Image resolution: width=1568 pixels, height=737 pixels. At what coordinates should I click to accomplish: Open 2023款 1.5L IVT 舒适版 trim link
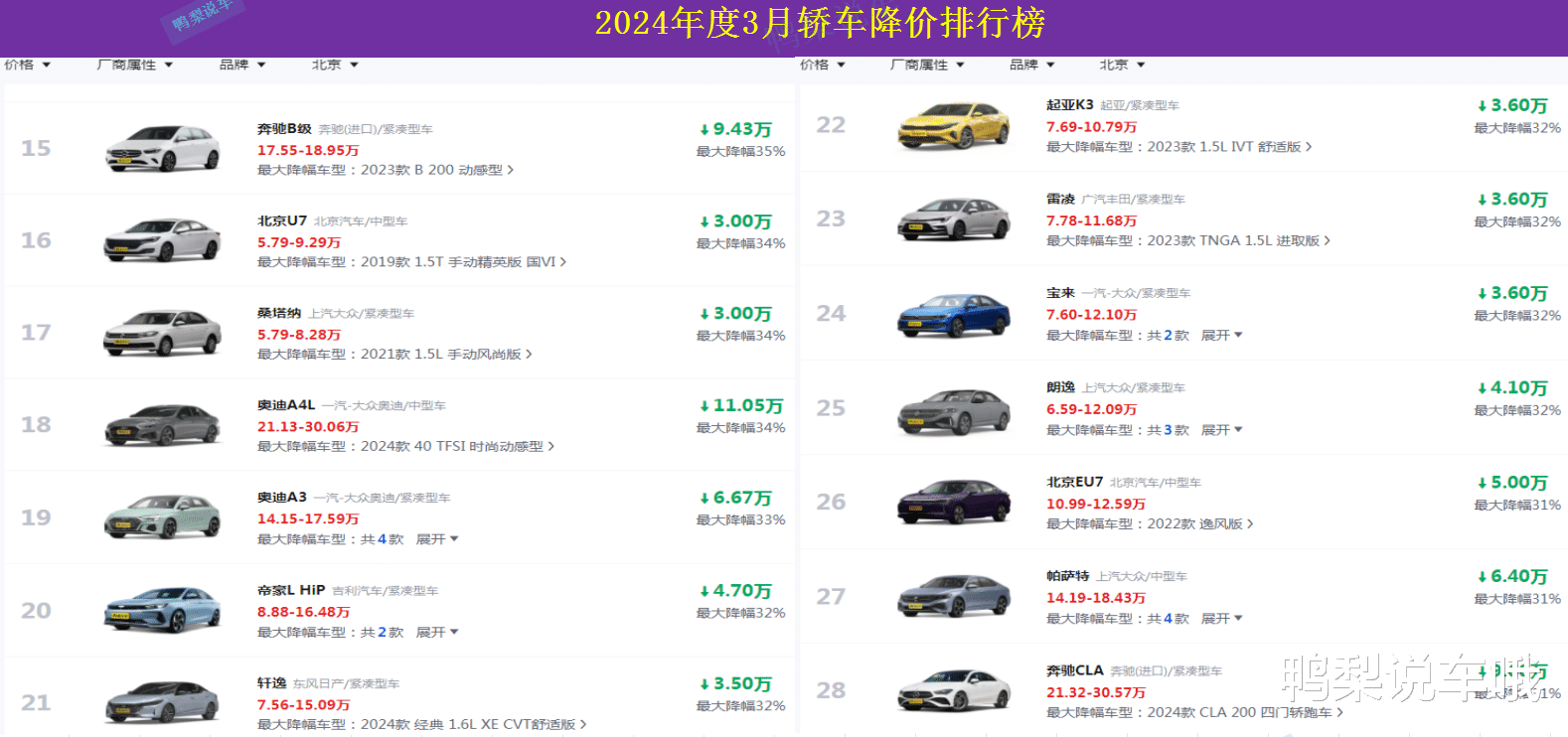(1229, 147)
